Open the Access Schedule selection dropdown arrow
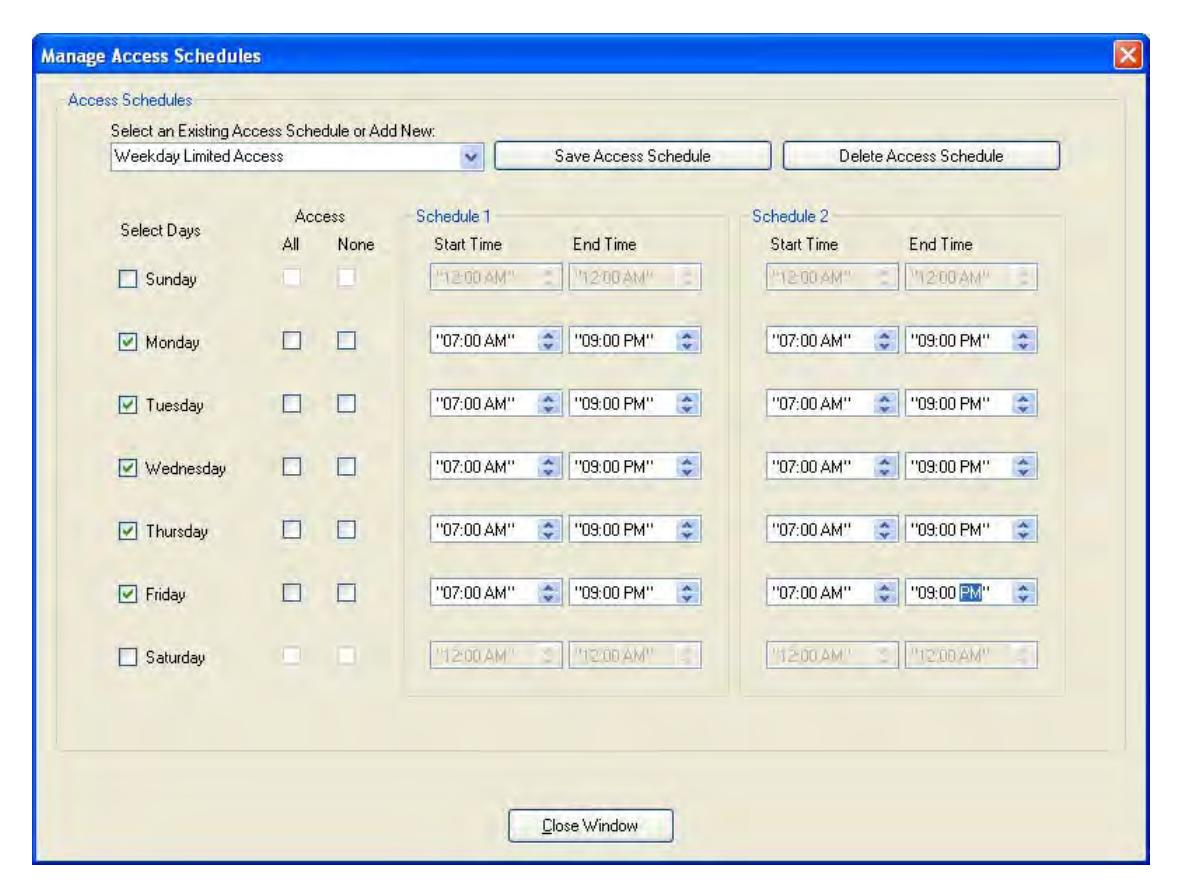 point(471,157)
